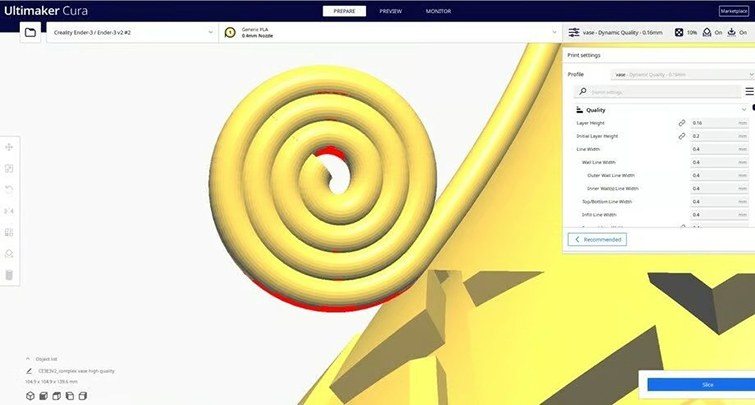Go back to Recommended settings
This screenshot has height=405, width=755.
click(597, 239)
